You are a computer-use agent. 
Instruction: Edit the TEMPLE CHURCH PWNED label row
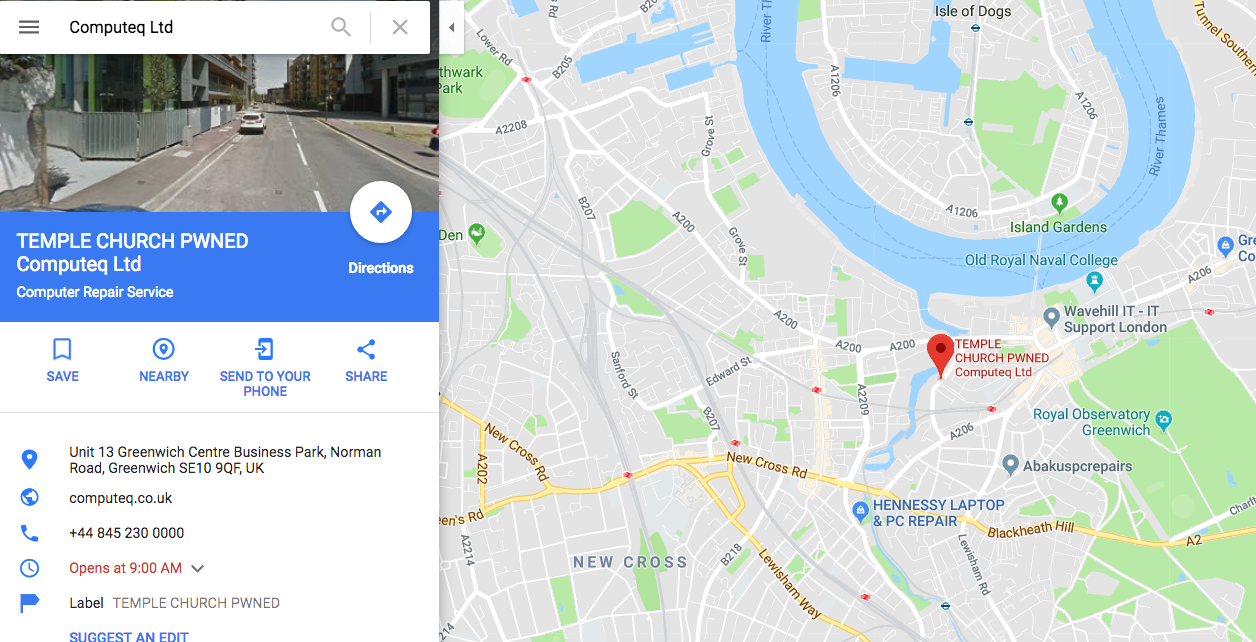[219, 603]
